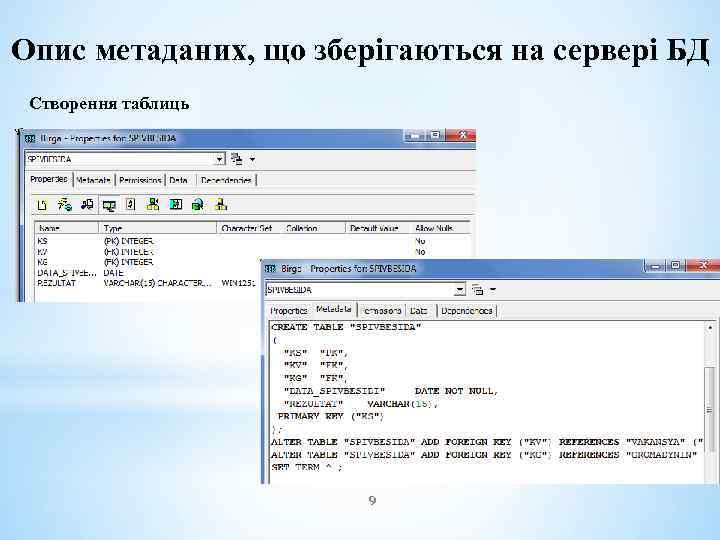Click the CREATE TABLE "SPIVBESIDA" line
This screenshot has width=720, height=540.
346,327
